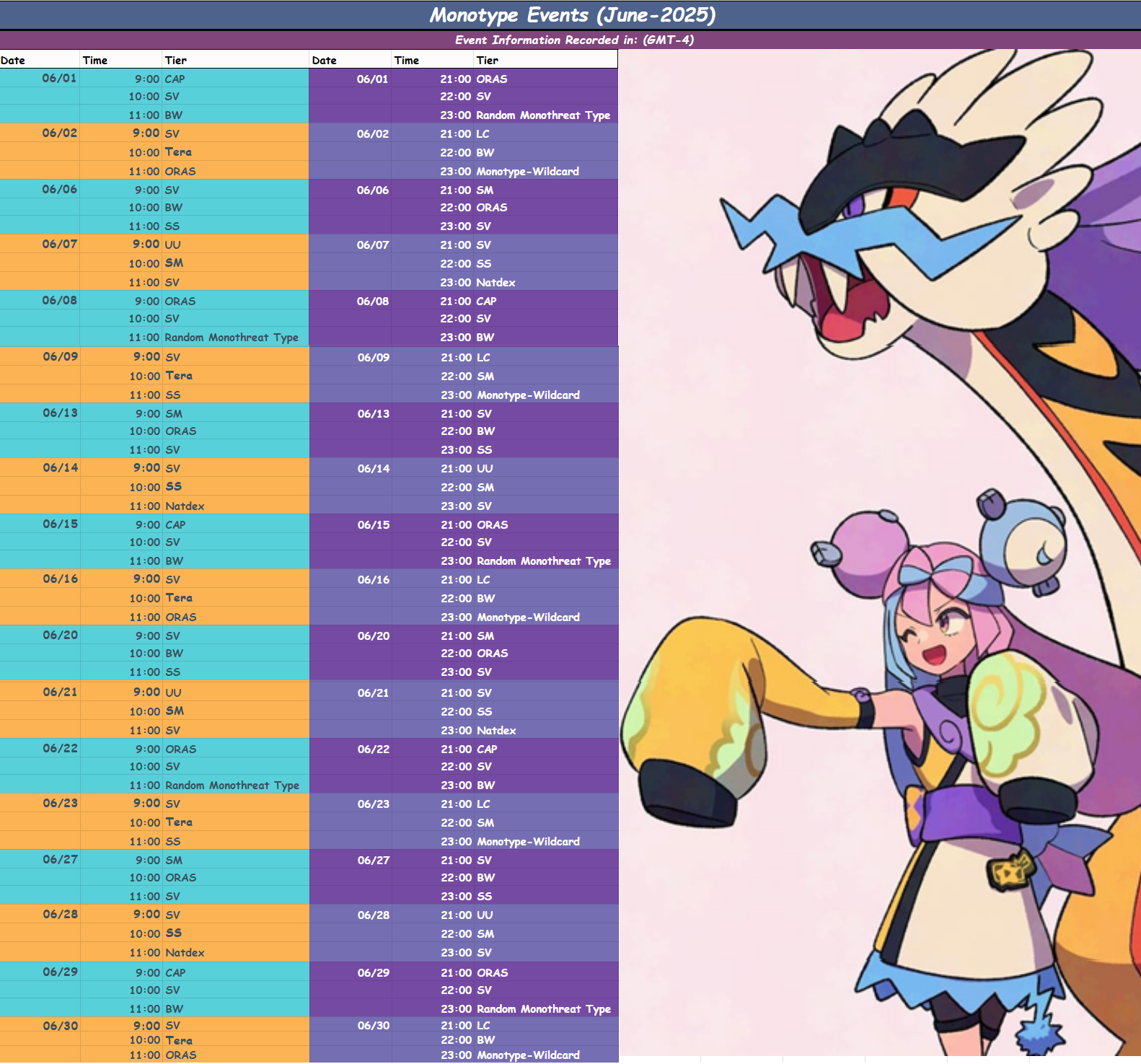
Task: Click the right 'Tier' header in the purple table
Action: 488,61
